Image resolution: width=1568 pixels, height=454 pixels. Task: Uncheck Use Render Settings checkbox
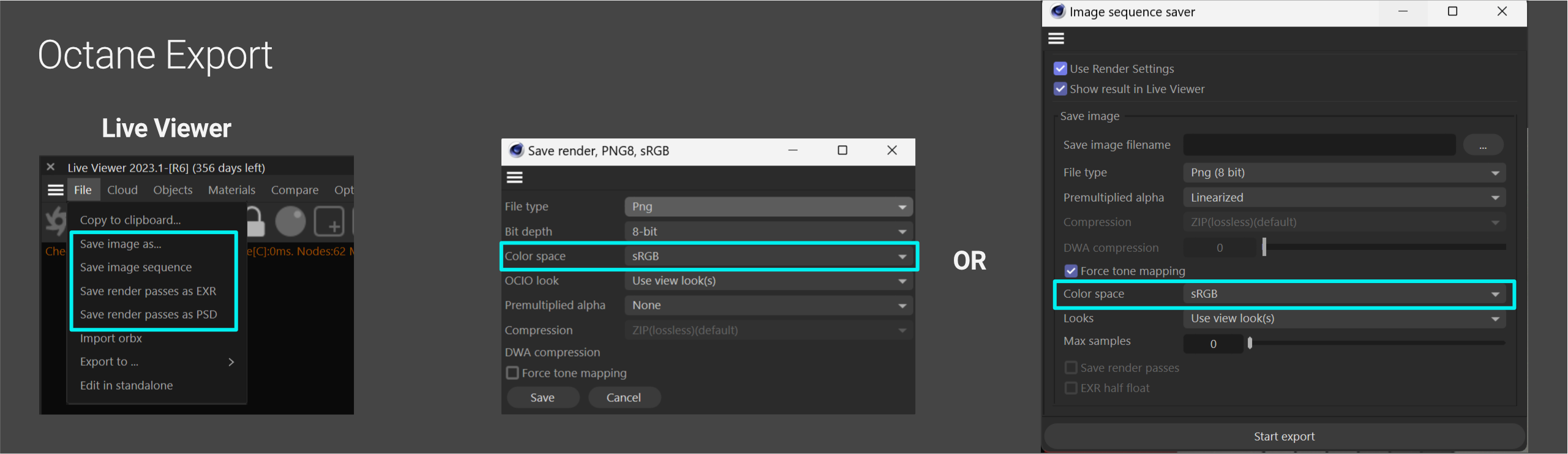coord(1060,69)
